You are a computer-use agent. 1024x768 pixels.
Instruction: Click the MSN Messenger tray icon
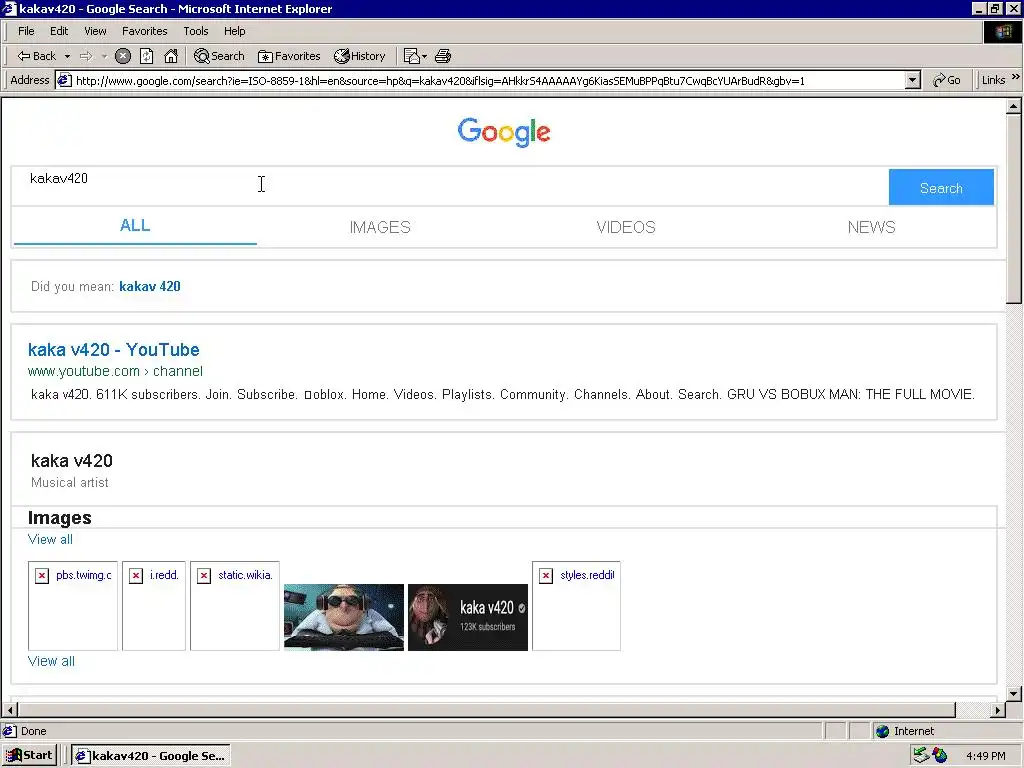tap(940, 756)
